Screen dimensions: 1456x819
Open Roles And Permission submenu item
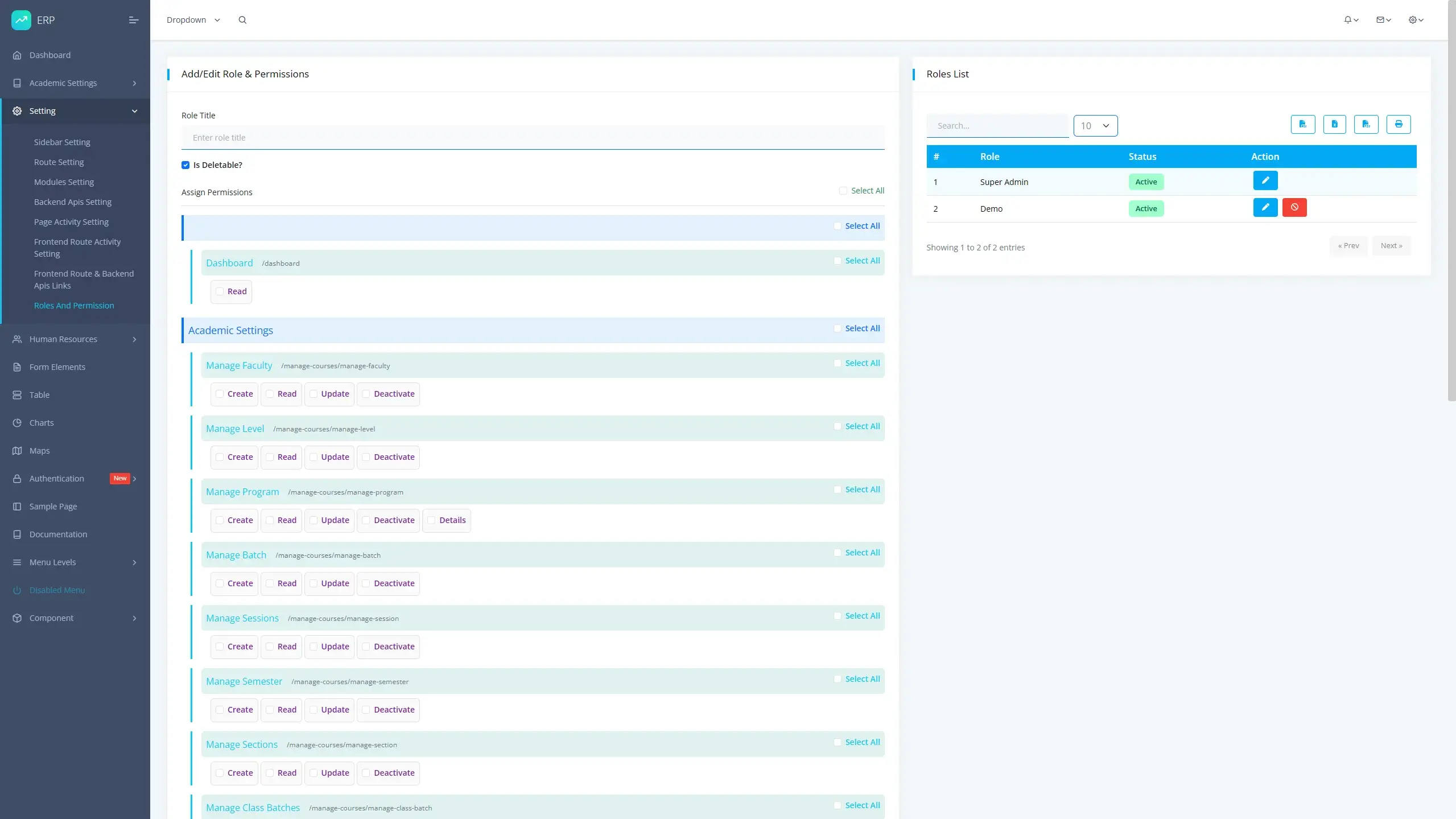point(74,306)
